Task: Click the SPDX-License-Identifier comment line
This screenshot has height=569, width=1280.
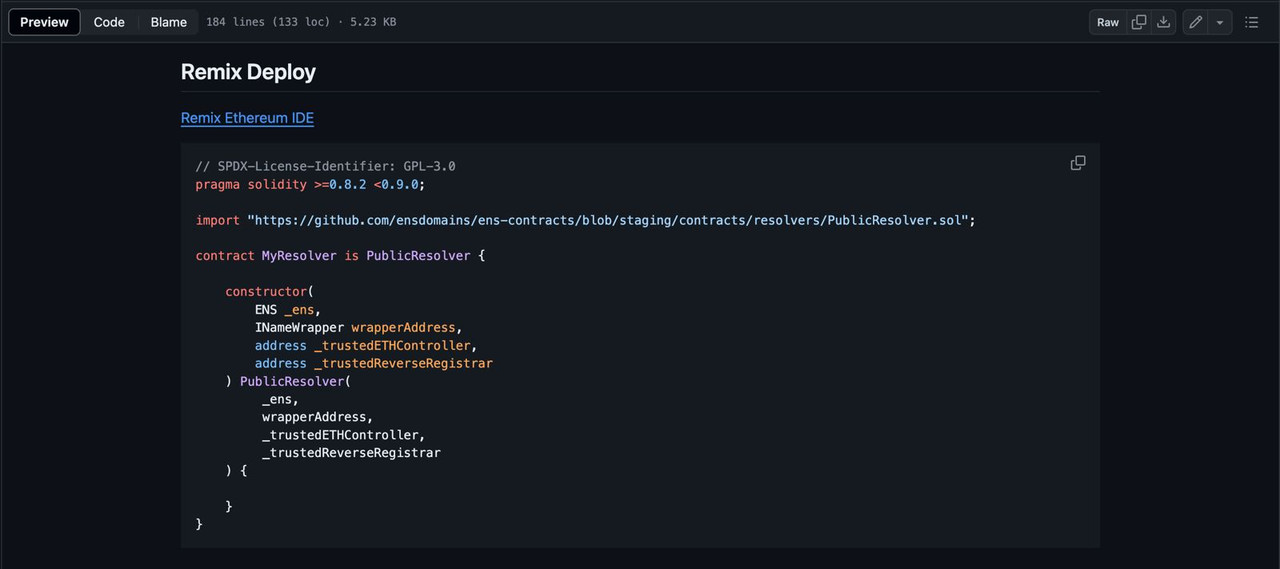Action: (x=325, y=166)
